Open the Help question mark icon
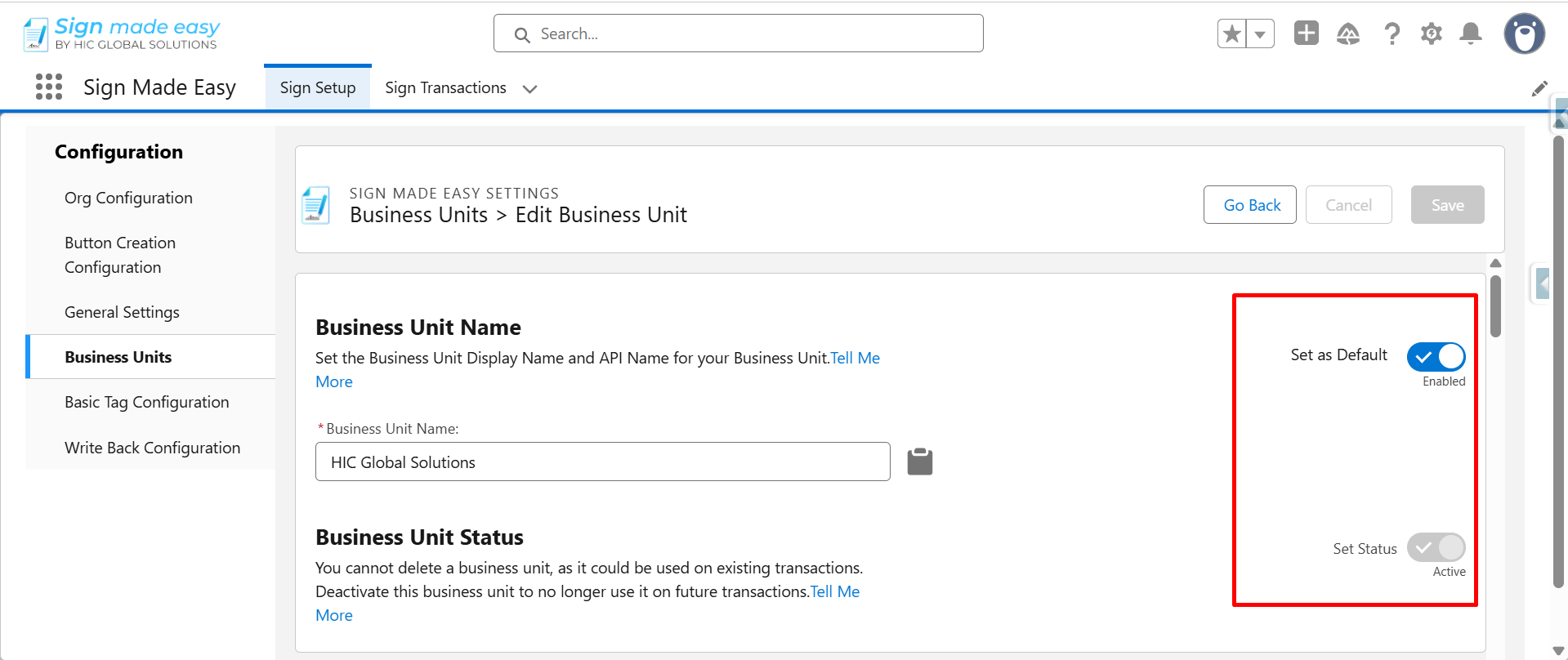Image resolution: width=1568 pixels, height=660 pixels. coord(1392,33)
